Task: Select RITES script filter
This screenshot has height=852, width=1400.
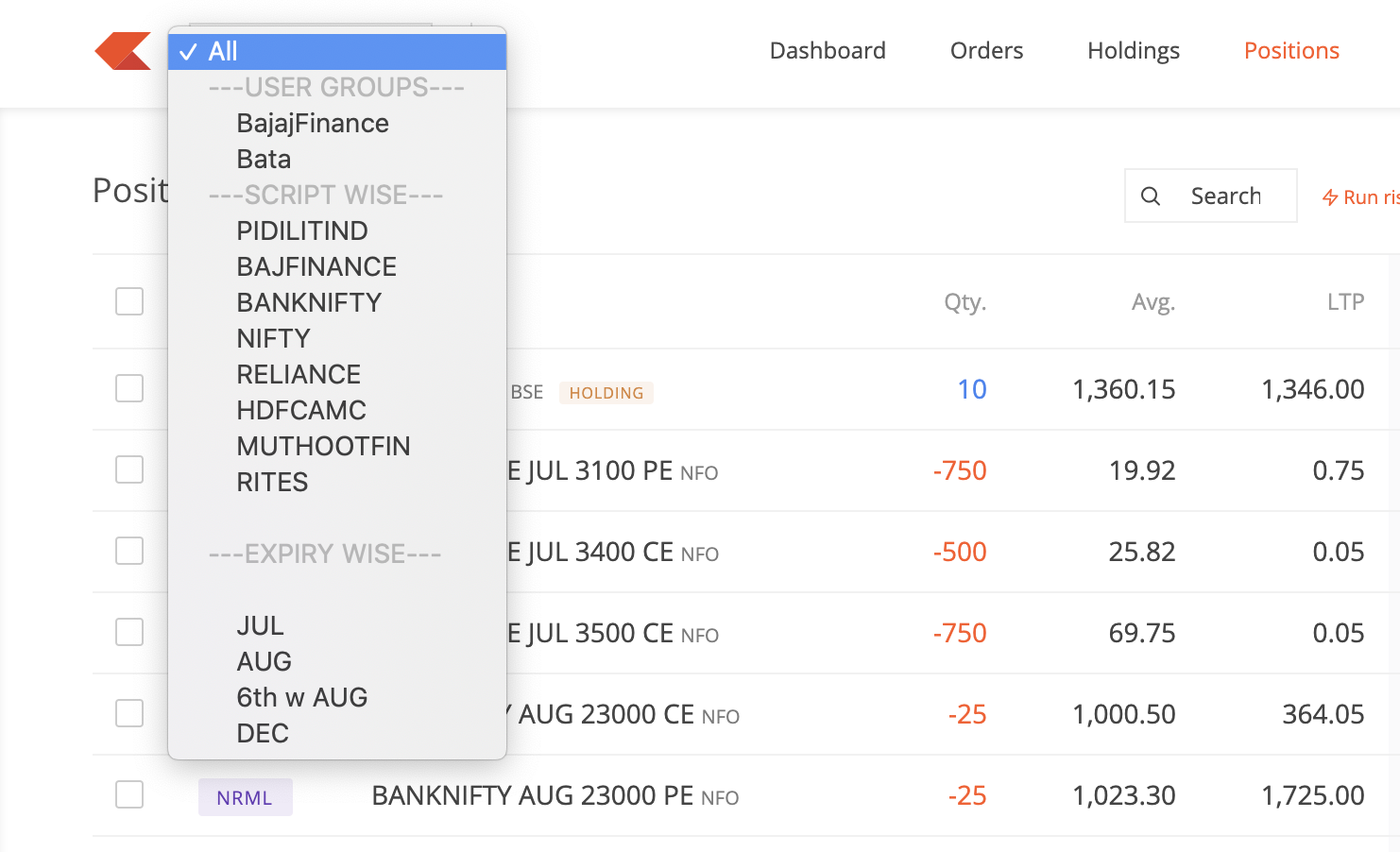Action: click(337, 483)
